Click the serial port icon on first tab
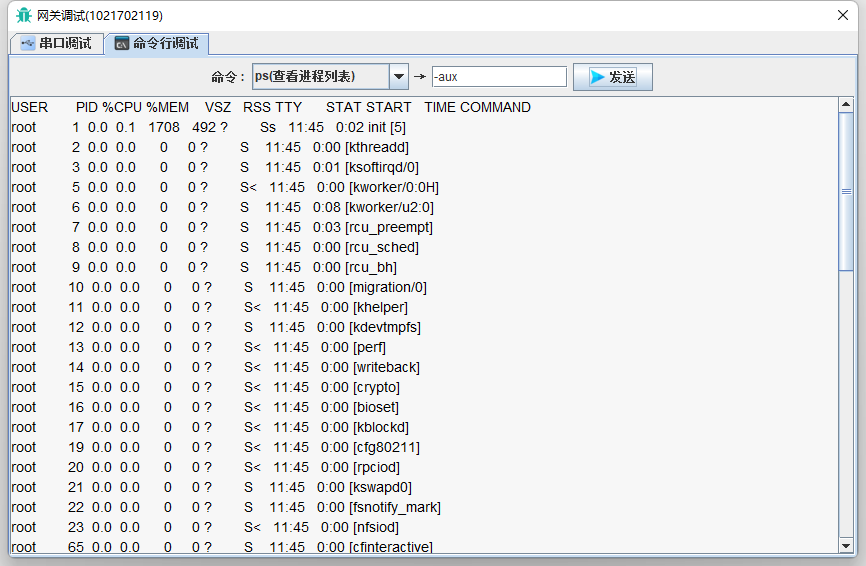Screen dimensions: 866x566 (28, 43)
